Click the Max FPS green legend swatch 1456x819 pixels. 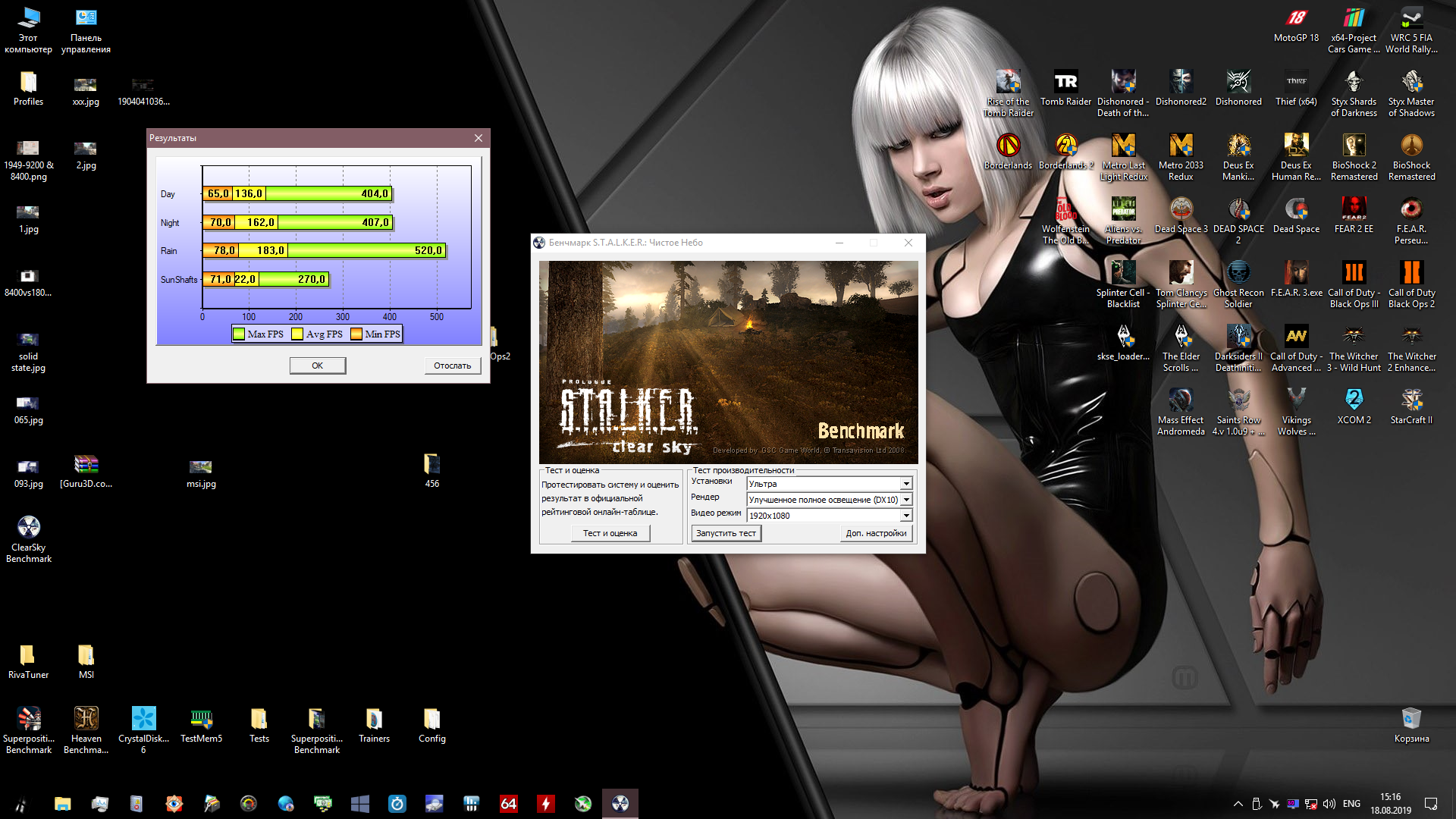click(x=240, y=334)
